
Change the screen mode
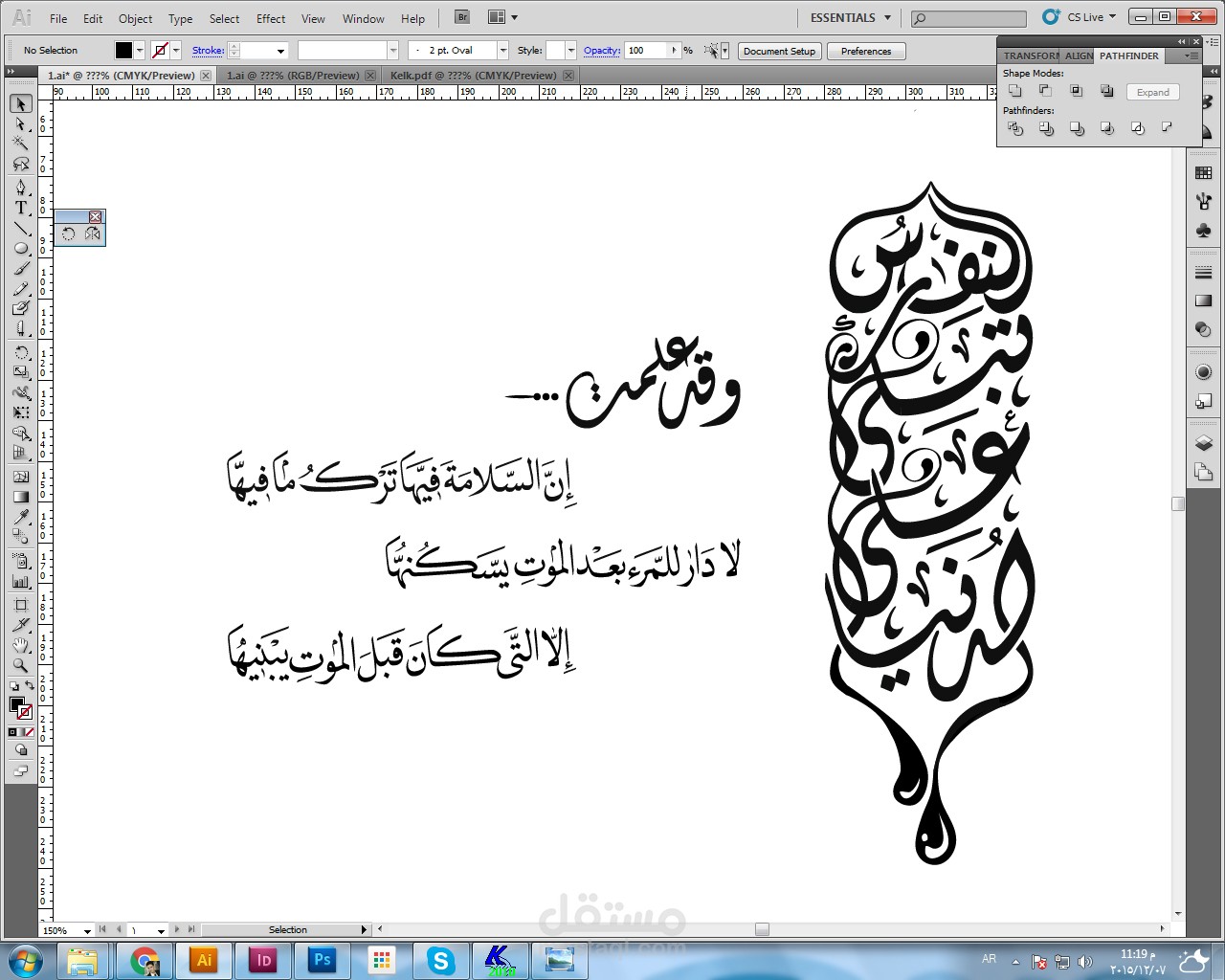pyautogui.click(x=20, y=771)
